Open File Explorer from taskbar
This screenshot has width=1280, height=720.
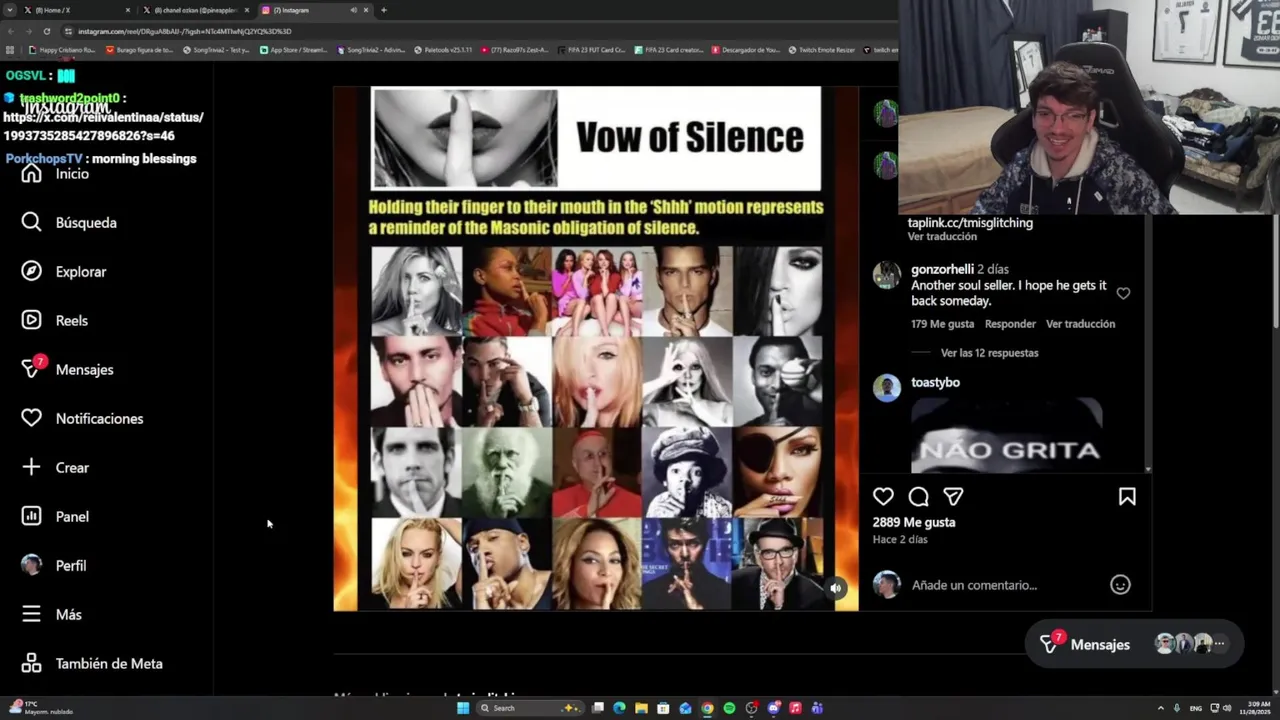click(641, 708)
